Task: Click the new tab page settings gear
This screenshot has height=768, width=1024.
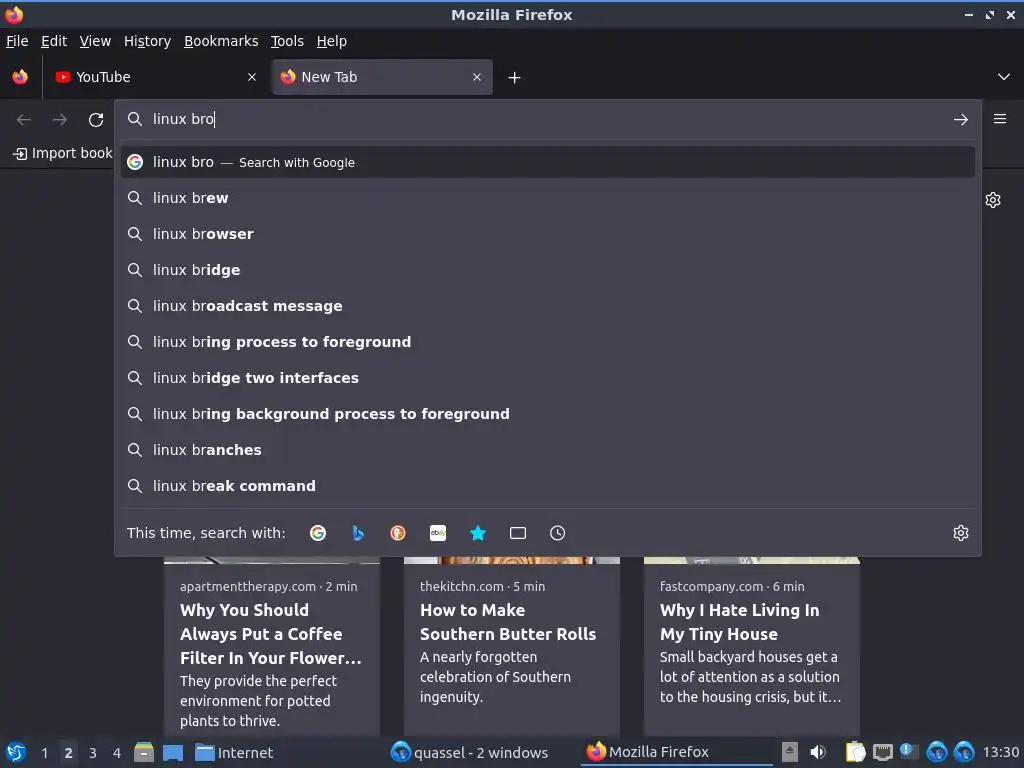Action: coord(993,200)
